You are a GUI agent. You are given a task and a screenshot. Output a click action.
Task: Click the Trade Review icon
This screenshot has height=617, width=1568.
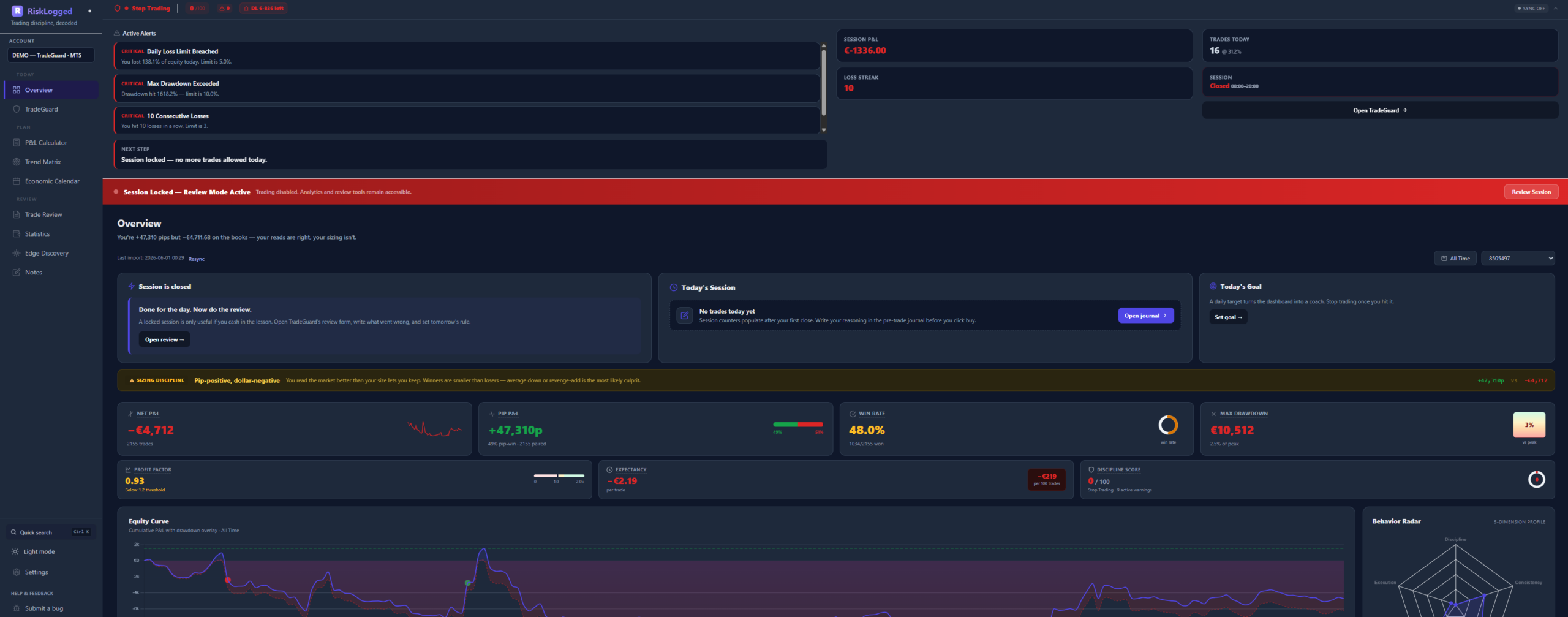click(x=17, y=214)
